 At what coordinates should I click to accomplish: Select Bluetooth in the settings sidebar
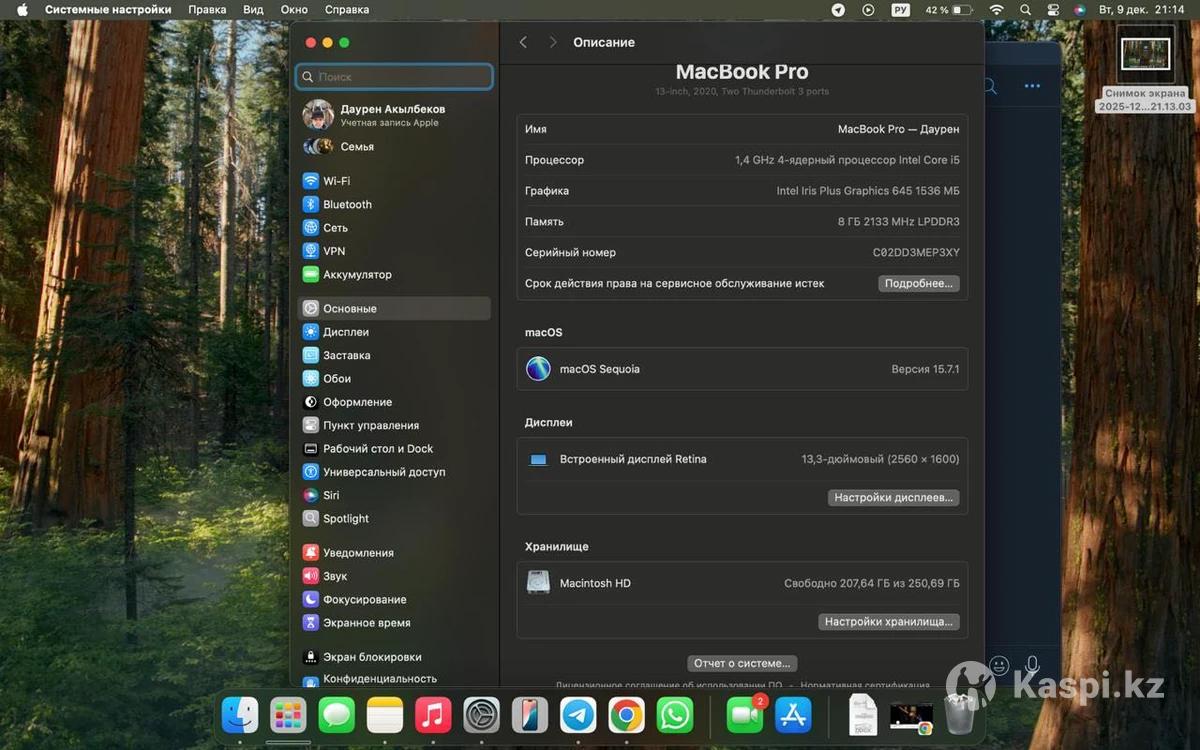tap(346, 204)
